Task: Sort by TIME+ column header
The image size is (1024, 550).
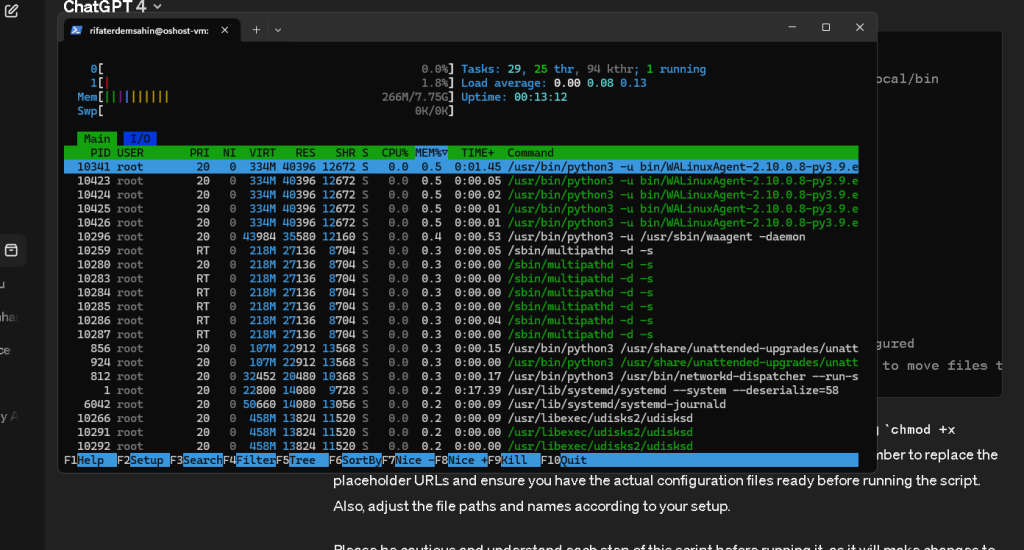Action: [x=477, y=153]
